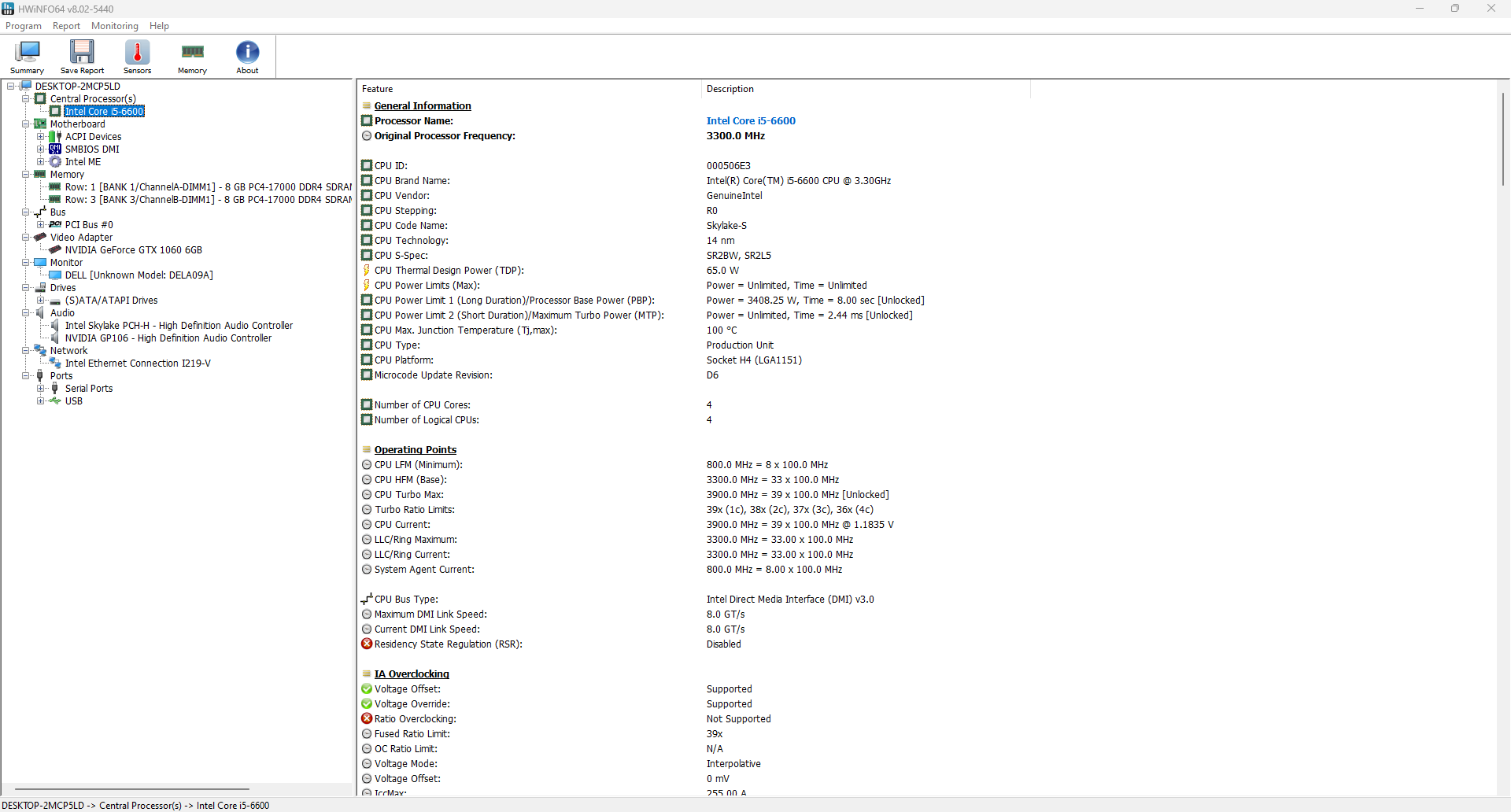Collapse the DESKTOP-2MCP5LD root node

click(x=11, y=86)
